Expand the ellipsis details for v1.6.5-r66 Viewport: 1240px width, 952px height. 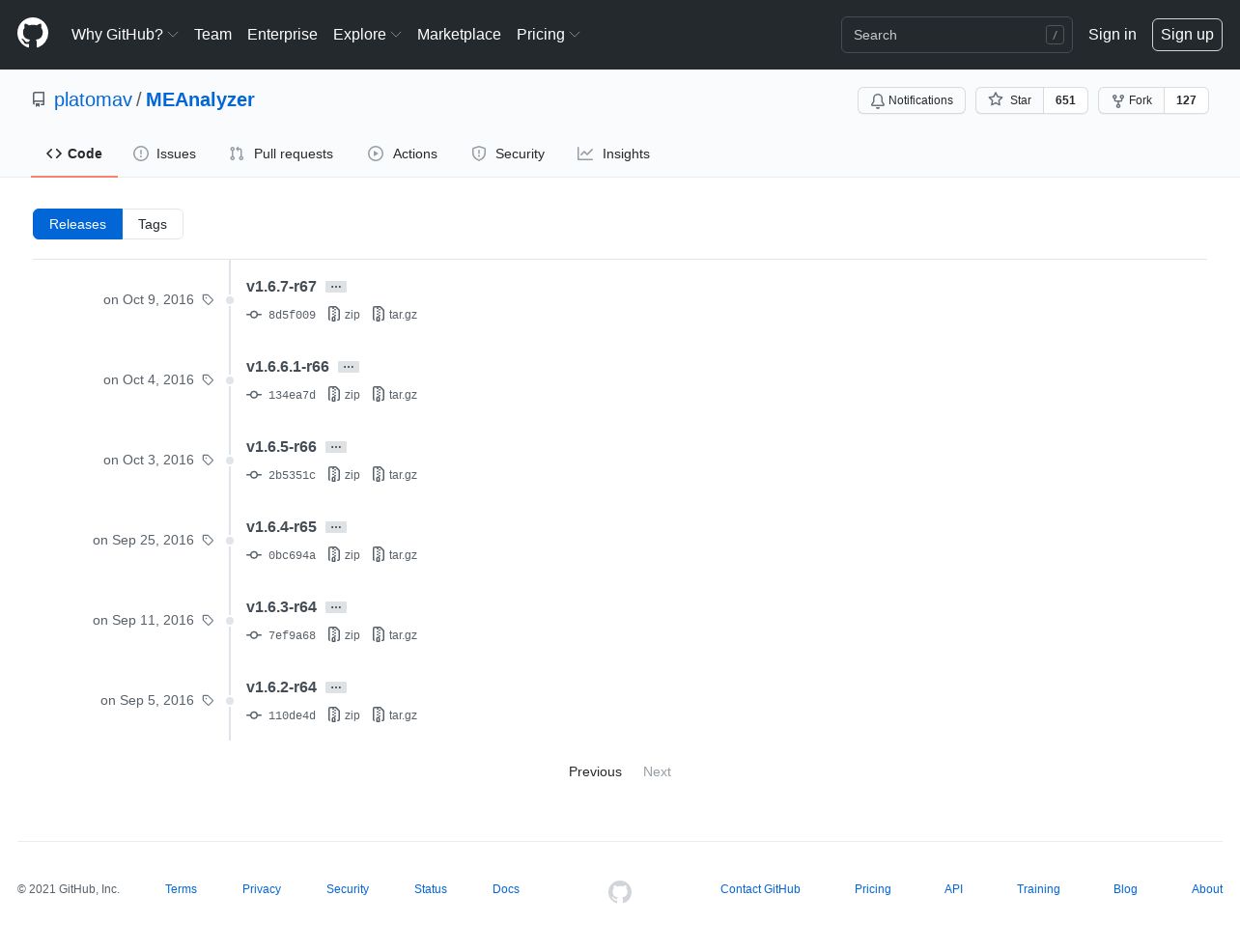point(336,447)
